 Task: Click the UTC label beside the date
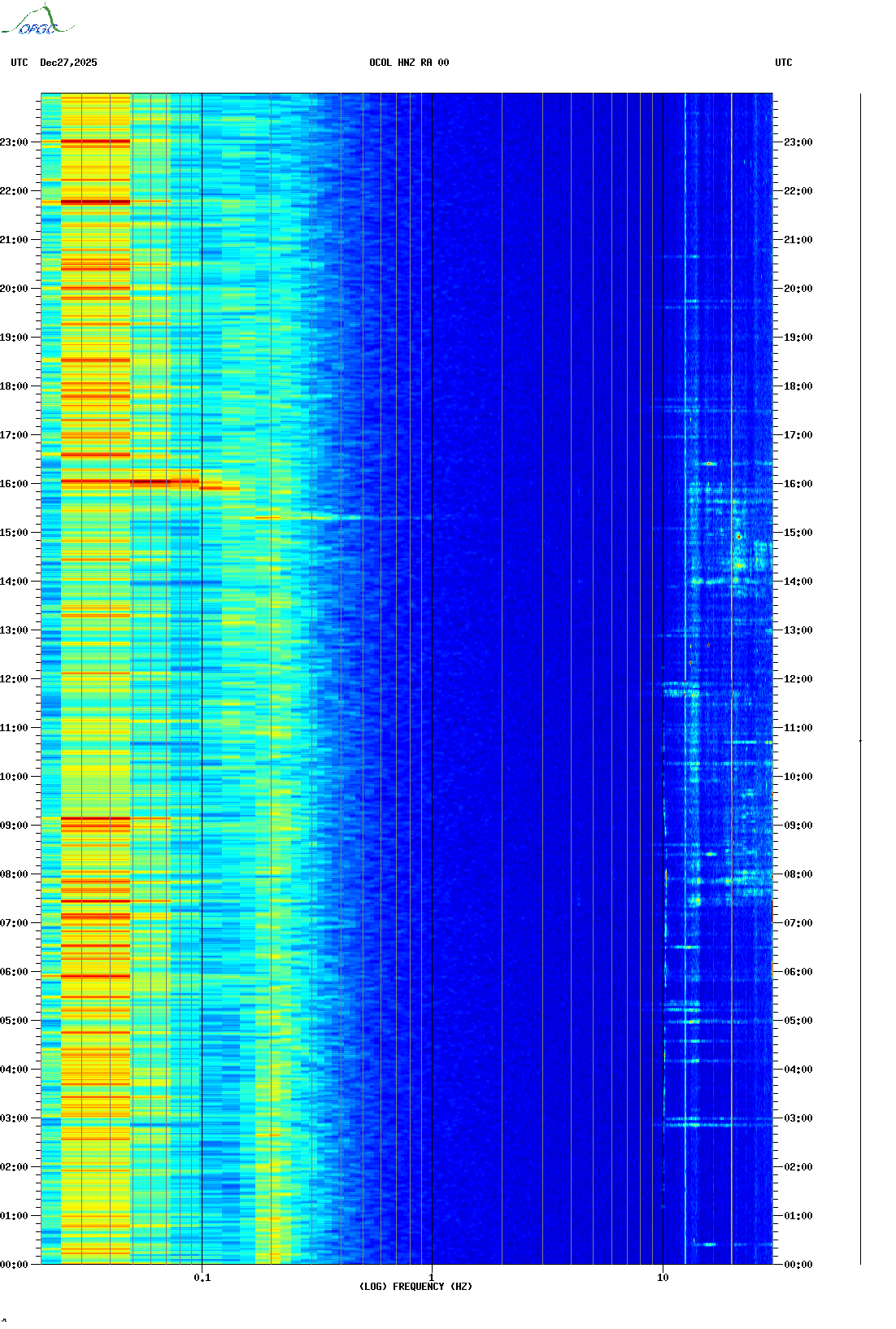(20, 63)
